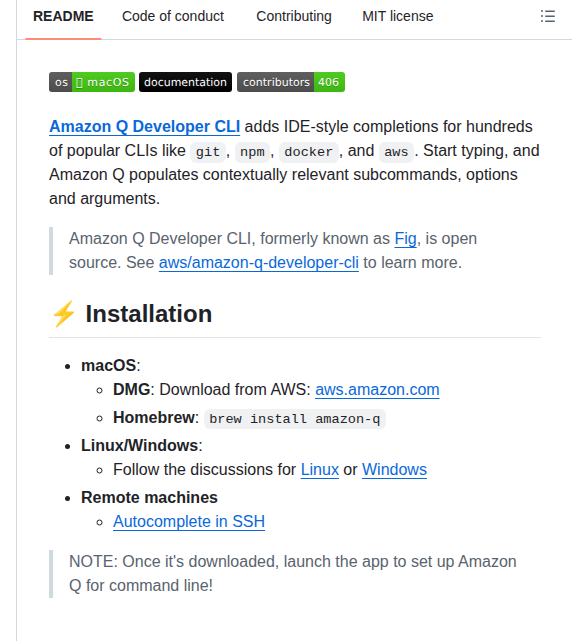This screenshot has width=572, height=641.
Task: Switch to the README tab
Action: (x=63, y=16)
